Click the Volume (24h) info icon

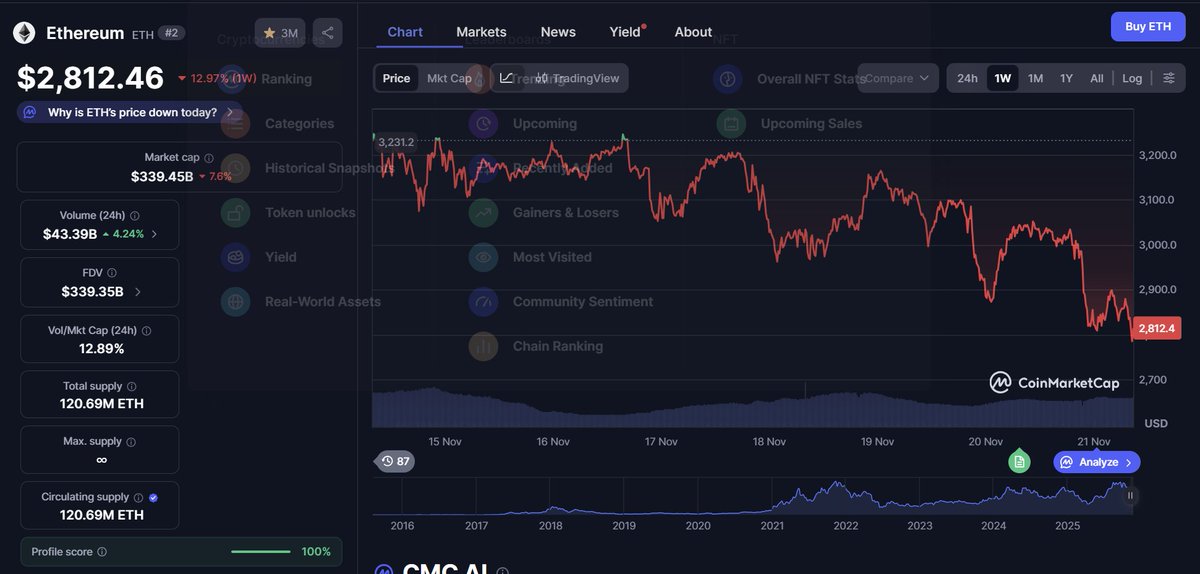click(135, 216)
